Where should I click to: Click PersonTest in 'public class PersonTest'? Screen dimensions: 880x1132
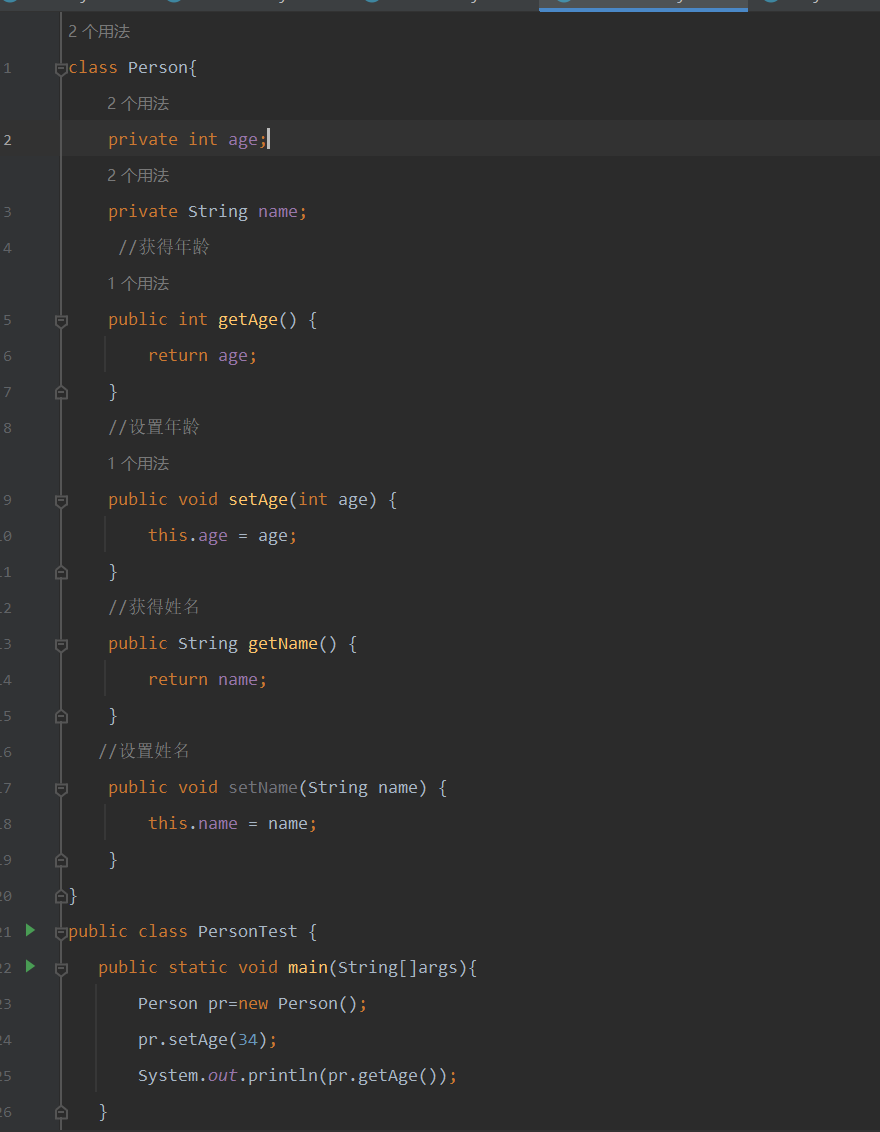click(248, 931)
